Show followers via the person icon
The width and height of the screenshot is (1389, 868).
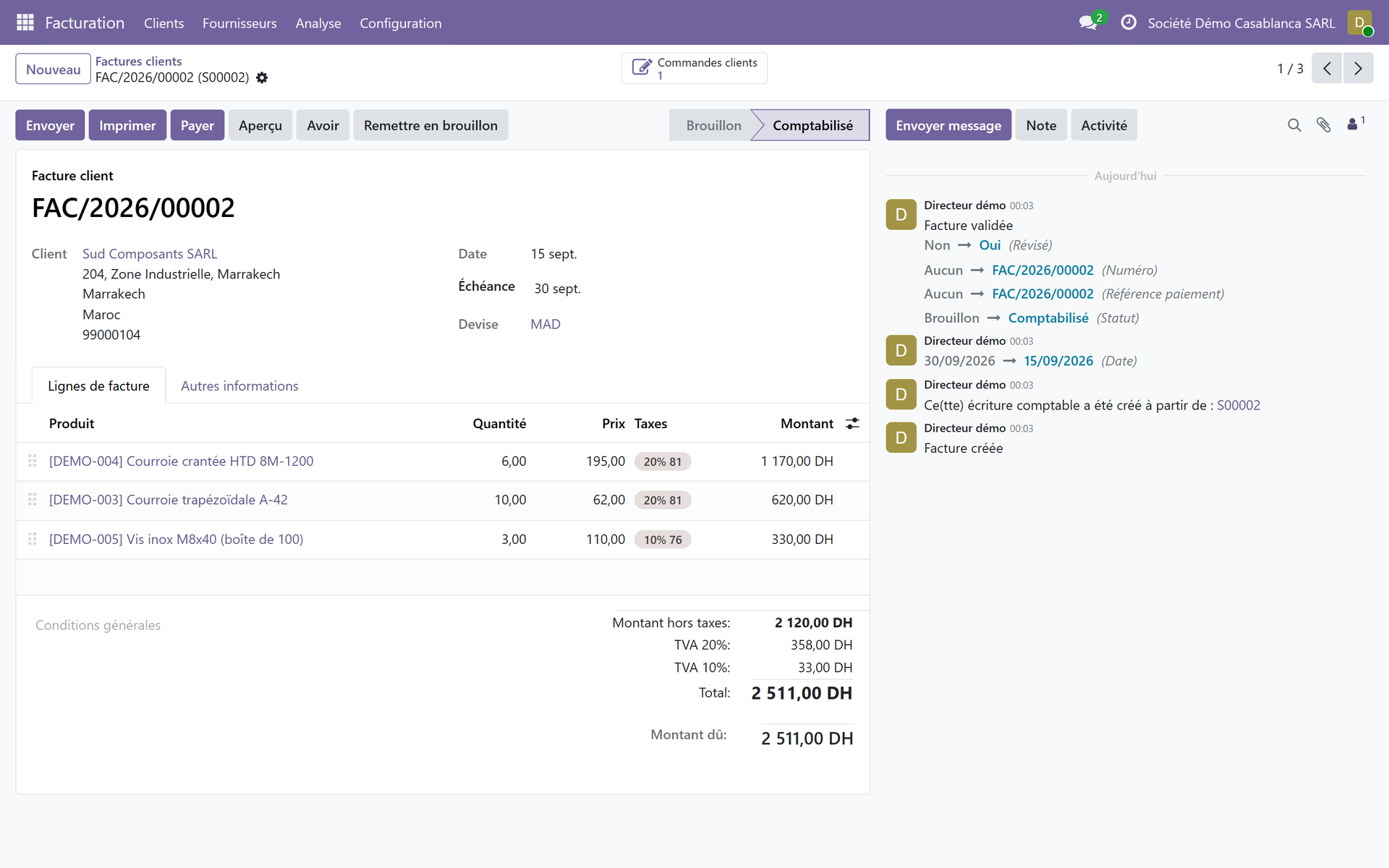pyautogui.click(x=1356, y=124)
